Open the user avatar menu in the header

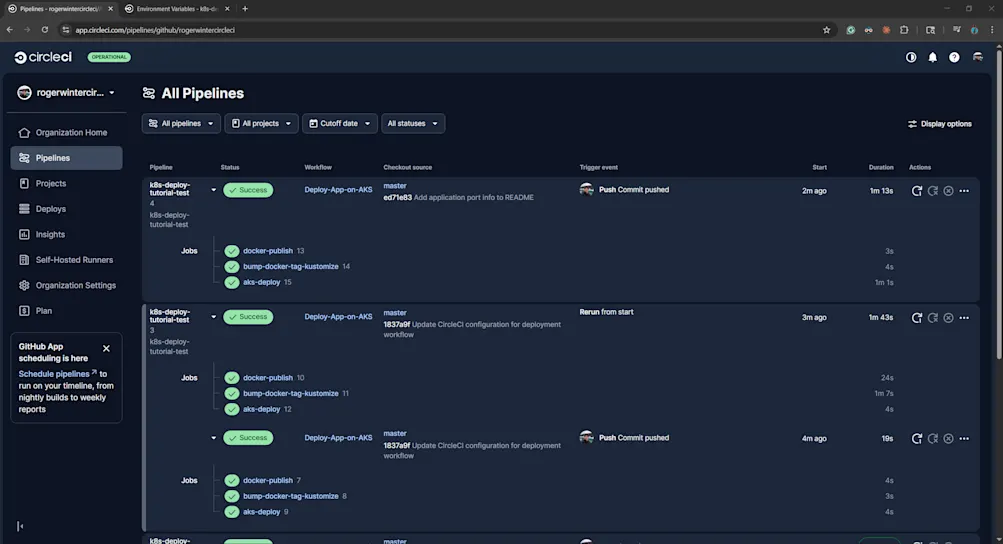[978, 58]
